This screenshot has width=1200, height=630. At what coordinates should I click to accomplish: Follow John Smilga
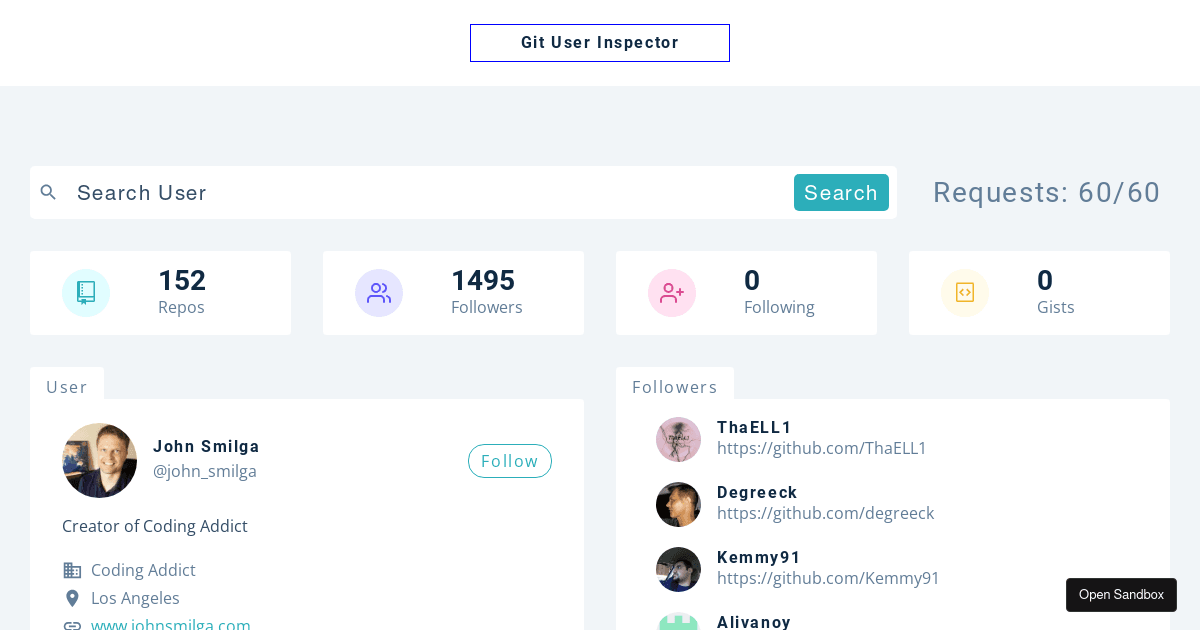coord(509,461)
